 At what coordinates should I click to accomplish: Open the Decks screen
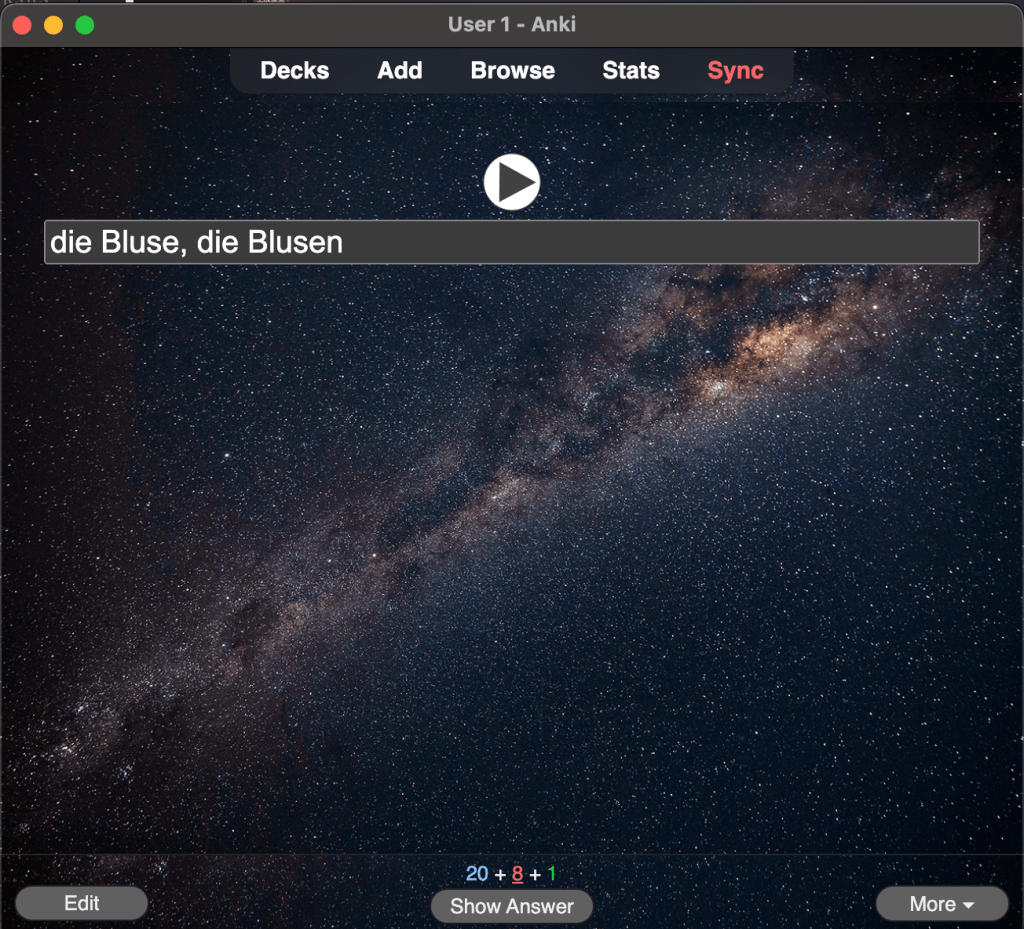point(294,71)
